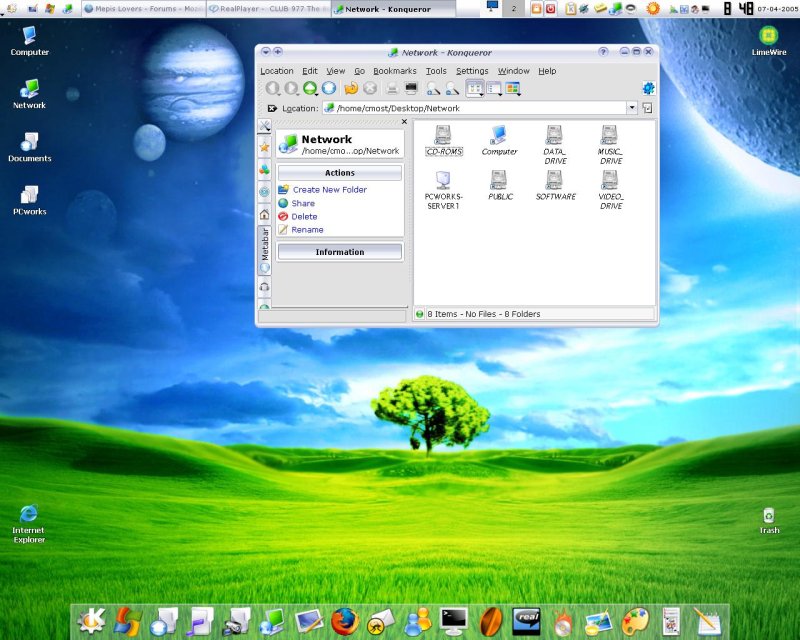Click the Share action link

coord(303,203)
